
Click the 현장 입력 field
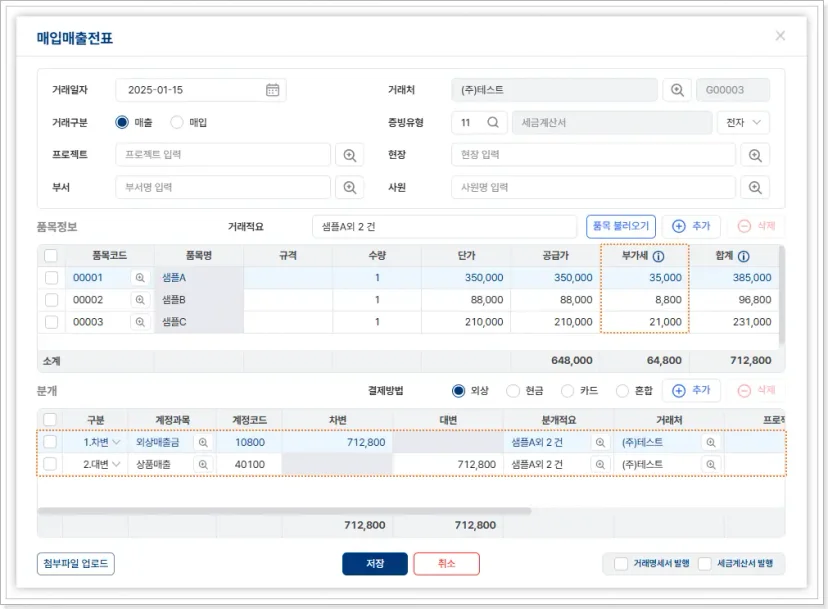593,155
